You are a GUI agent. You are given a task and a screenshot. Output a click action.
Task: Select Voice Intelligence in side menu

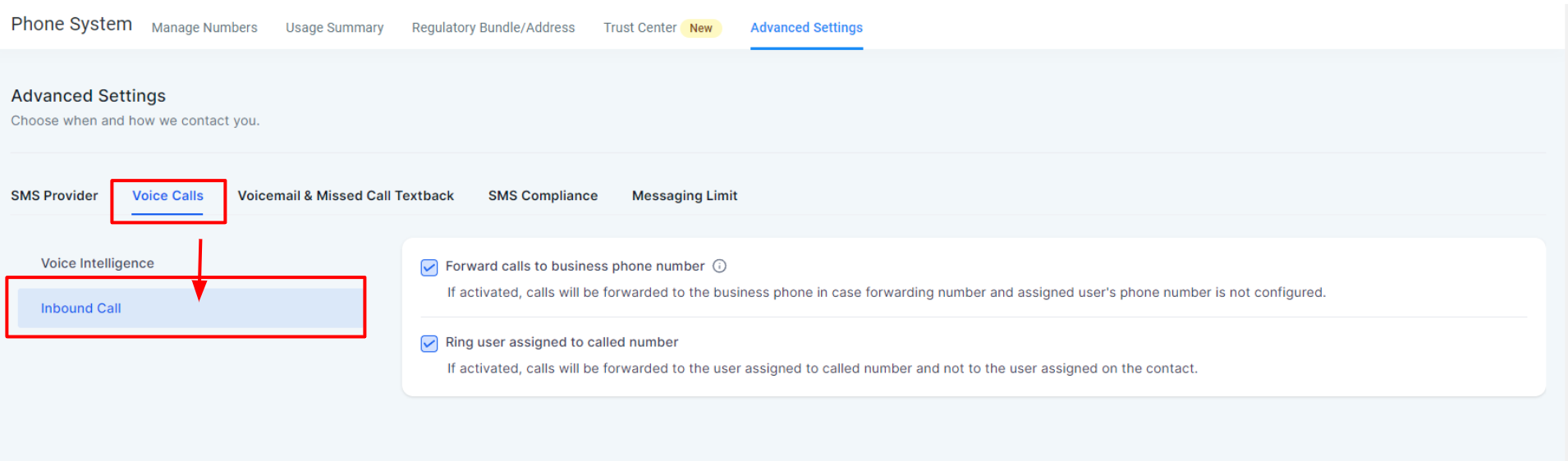pyautogui.click(x=98, y=263)
